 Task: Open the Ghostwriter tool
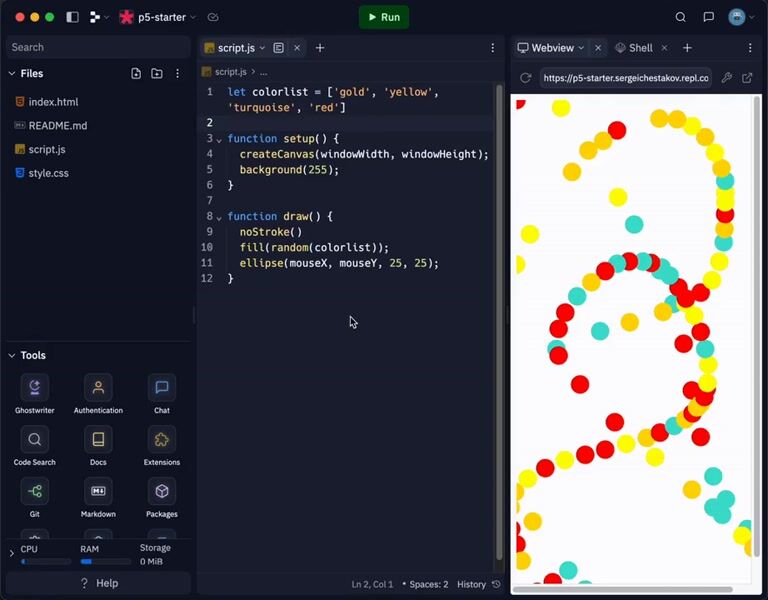coord(35,388)
